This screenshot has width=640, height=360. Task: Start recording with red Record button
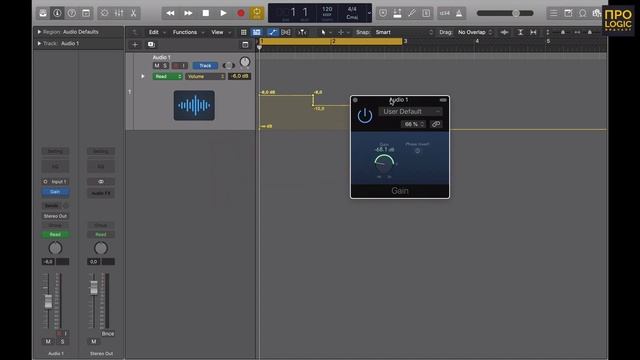[x=241, y=13]
